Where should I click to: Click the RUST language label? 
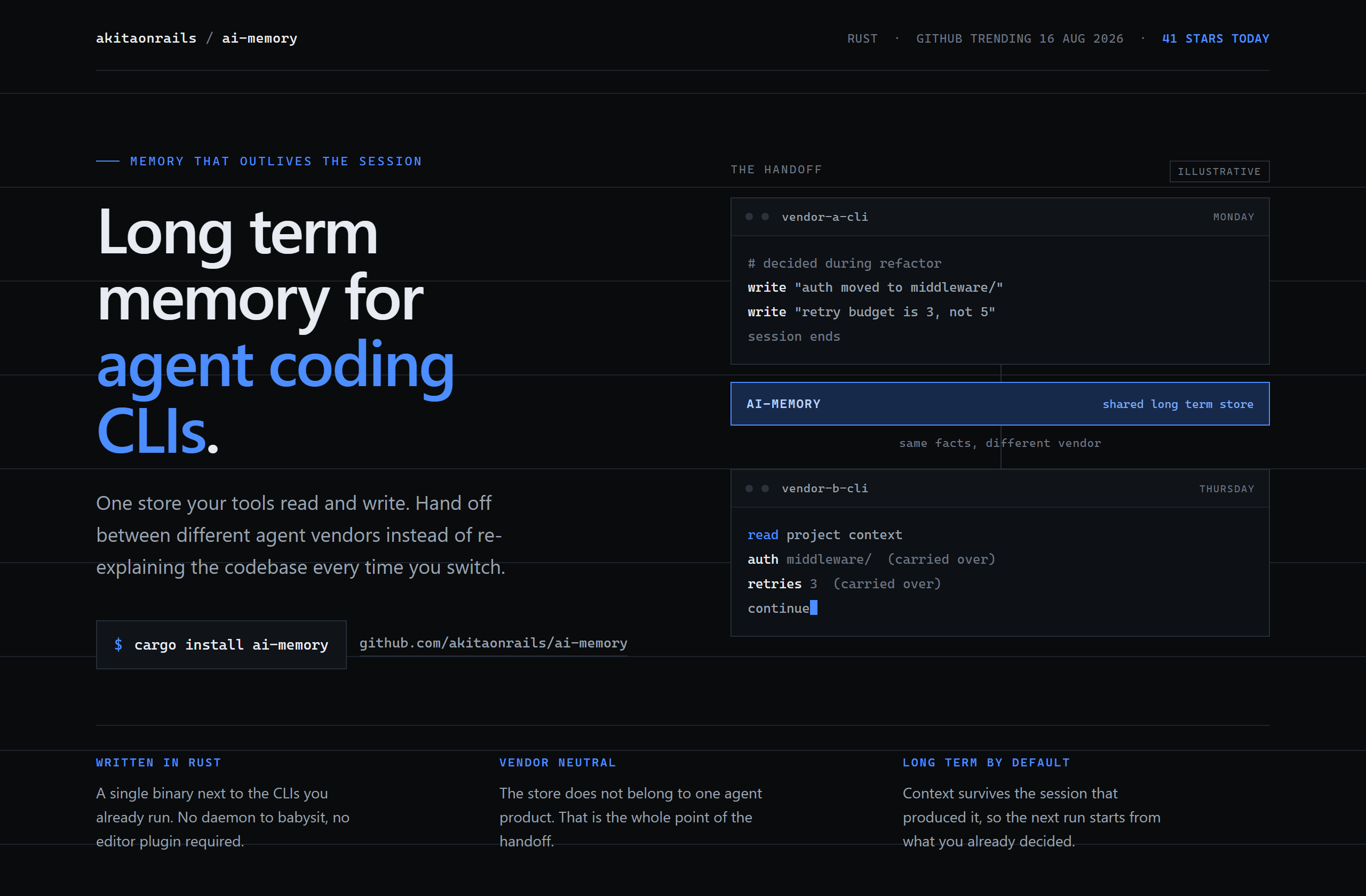coord(862,38)
